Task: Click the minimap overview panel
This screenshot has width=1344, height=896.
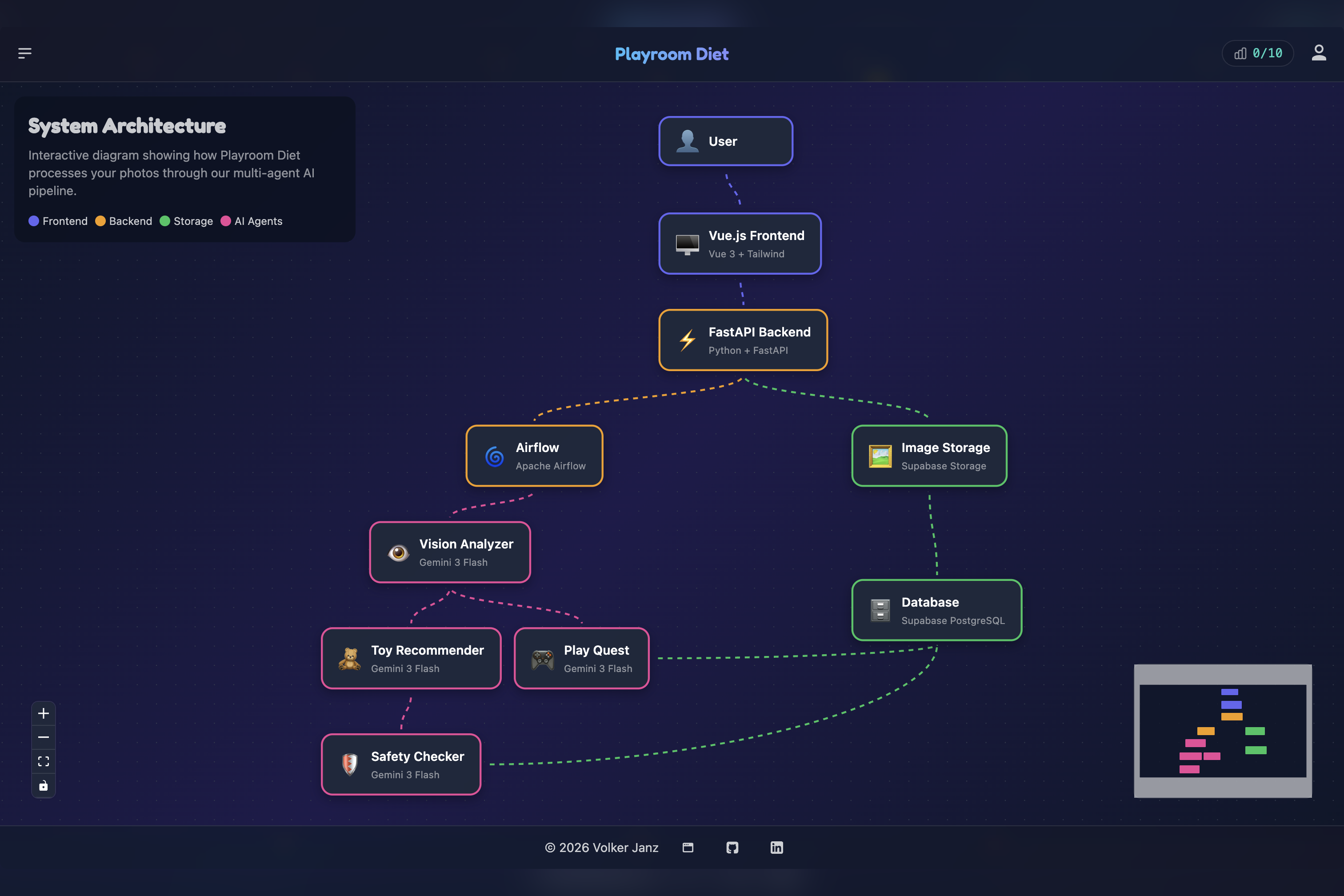Action: point(1223,731)
